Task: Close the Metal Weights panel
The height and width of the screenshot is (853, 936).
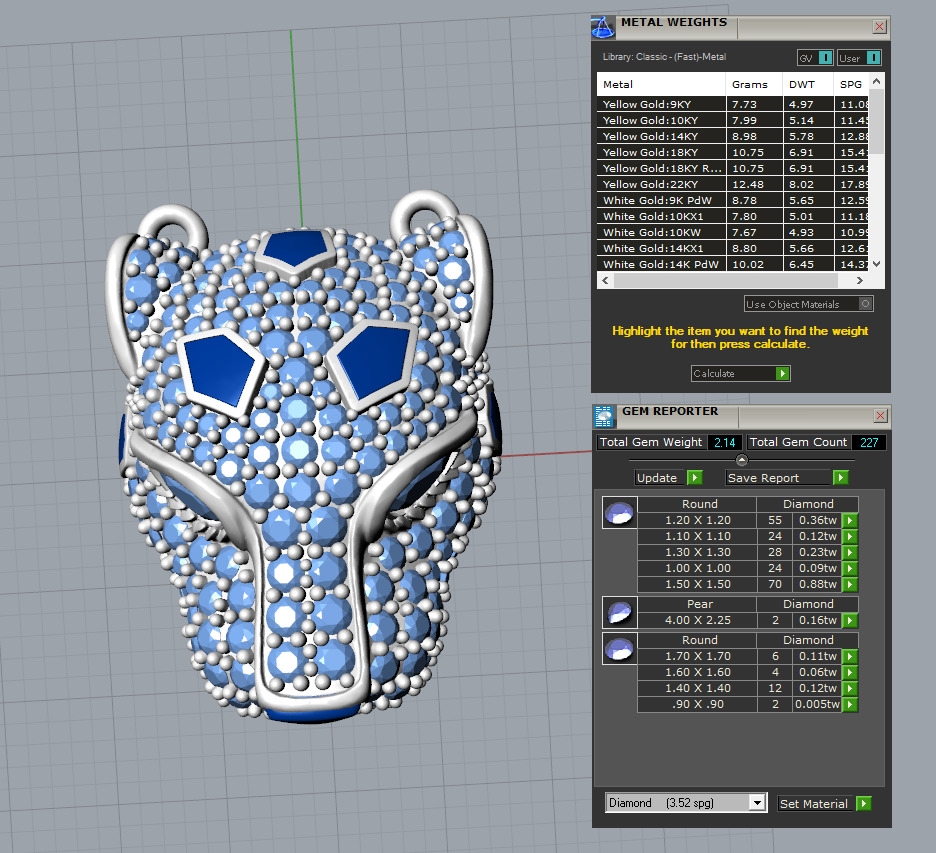Action: click(879, 27)
